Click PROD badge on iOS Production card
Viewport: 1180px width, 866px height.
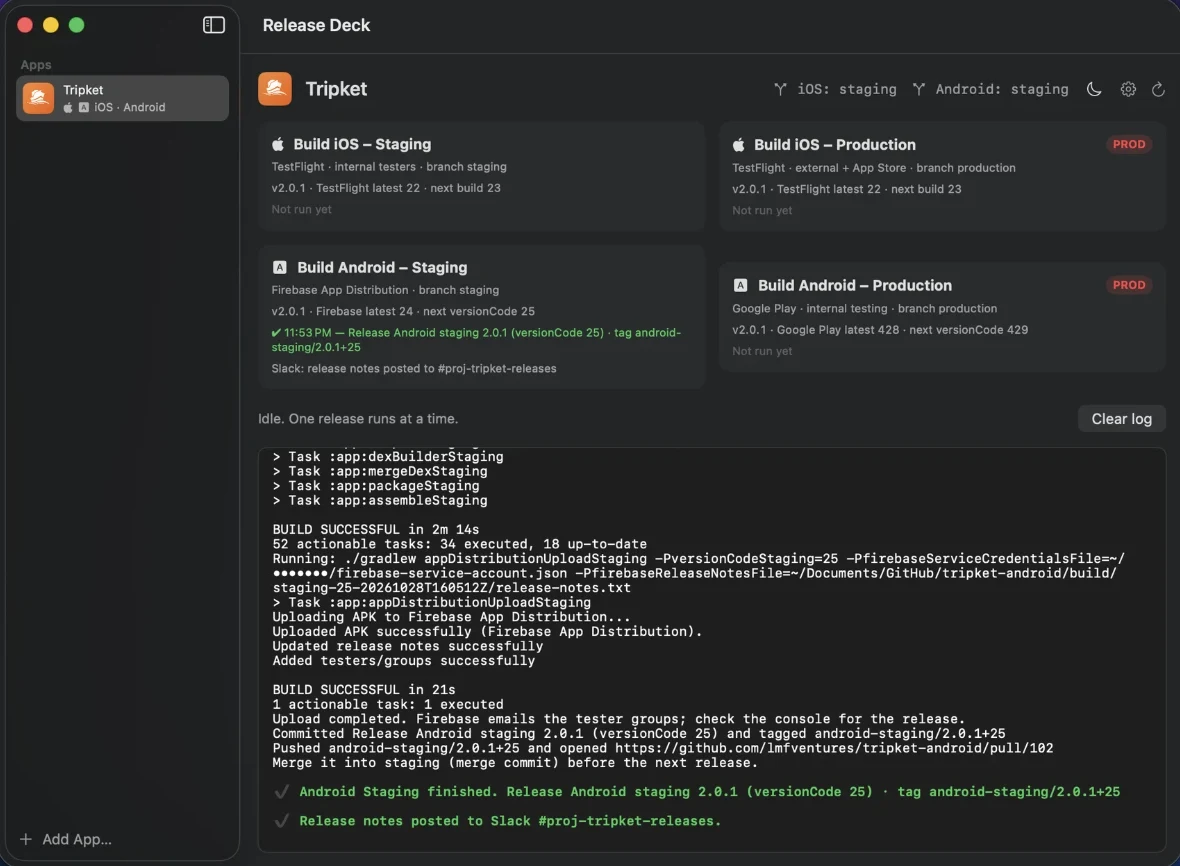(x=1129, y=144)
